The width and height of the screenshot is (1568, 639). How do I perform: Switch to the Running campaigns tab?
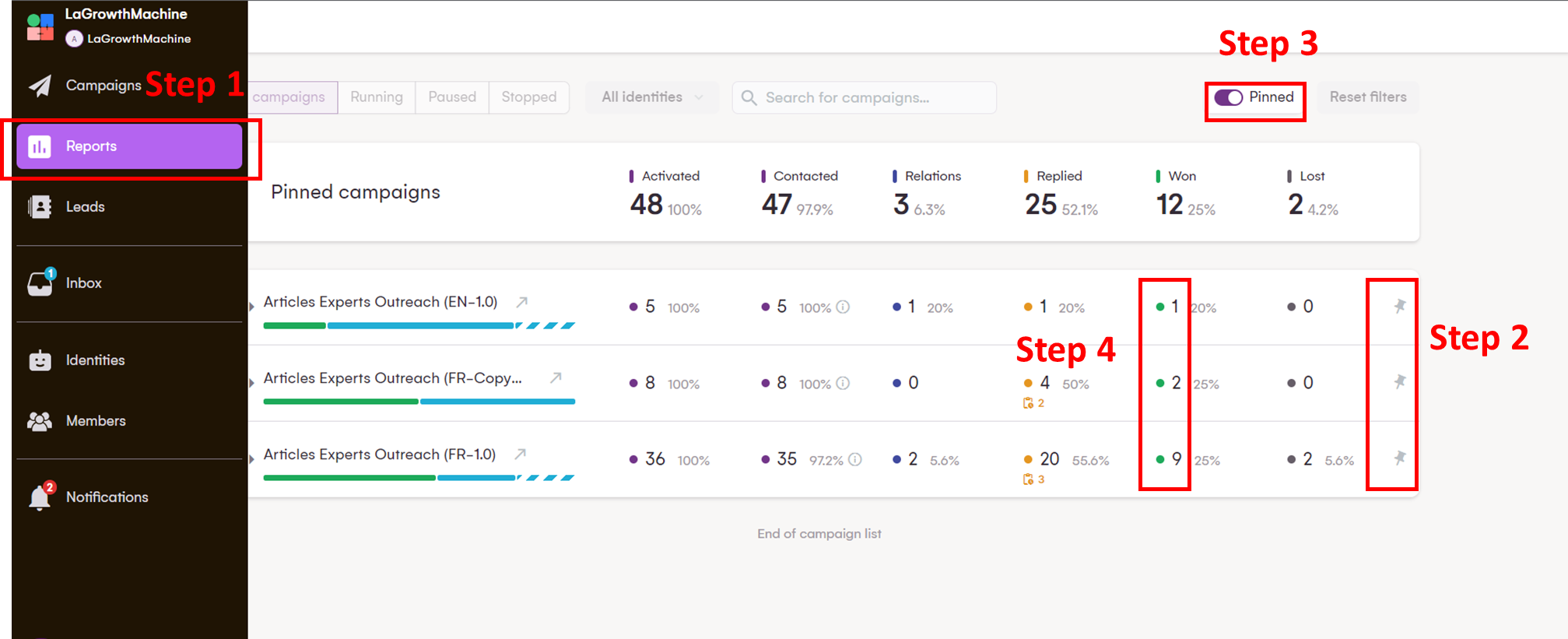point(377,97)
